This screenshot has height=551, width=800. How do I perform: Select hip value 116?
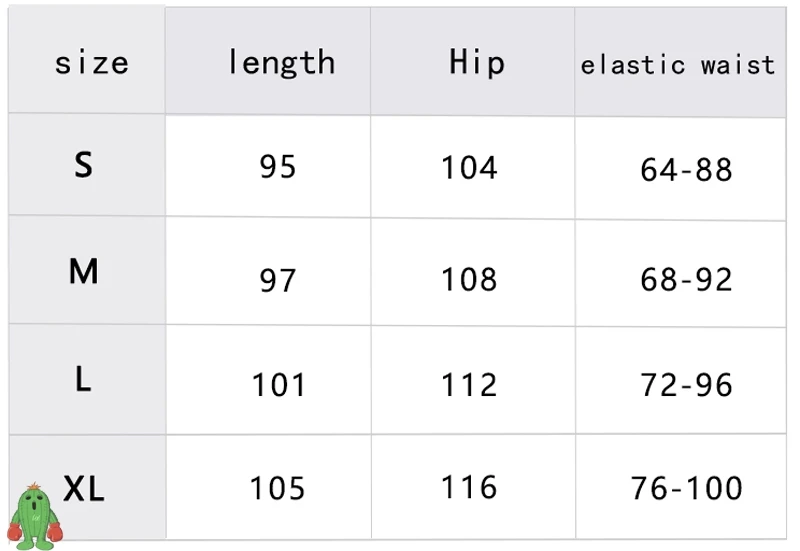469,488
